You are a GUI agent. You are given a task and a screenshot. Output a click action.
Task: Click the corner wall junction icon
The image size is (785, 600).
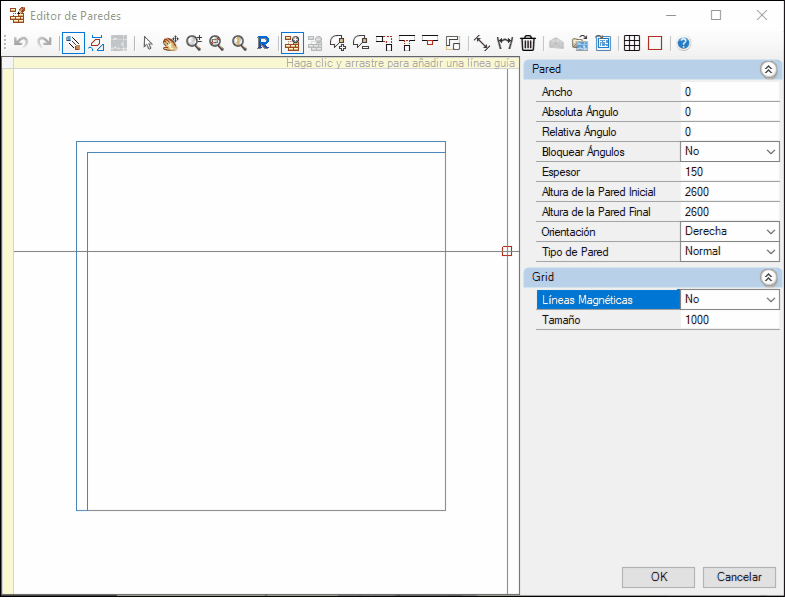pyautogui.click(x=384, y=43)
